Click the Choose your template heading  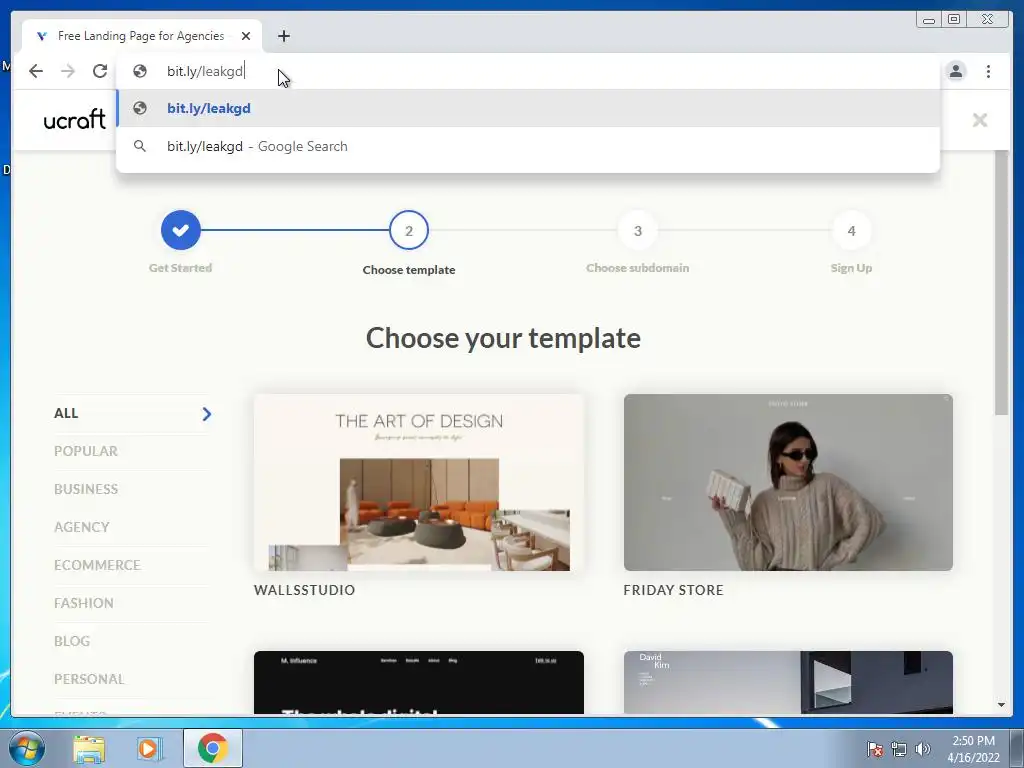click(x=503, y=338)
